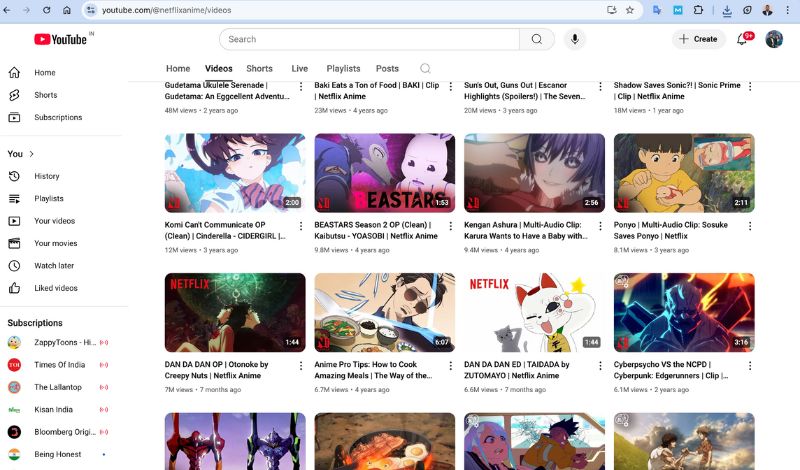This screenshot has width=800, height=470.
Task: Click the search magnifier button
Action: [x=537, y=39]
